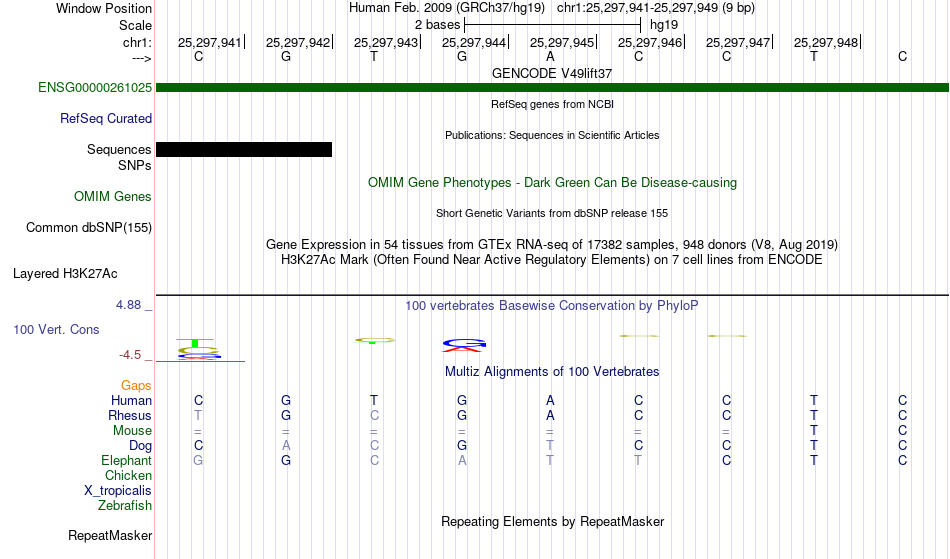Image resolution: width=950 pixels, height=559 pixels.
Task: Select the Elephant alignment row label
Action: tap(127, 461)
